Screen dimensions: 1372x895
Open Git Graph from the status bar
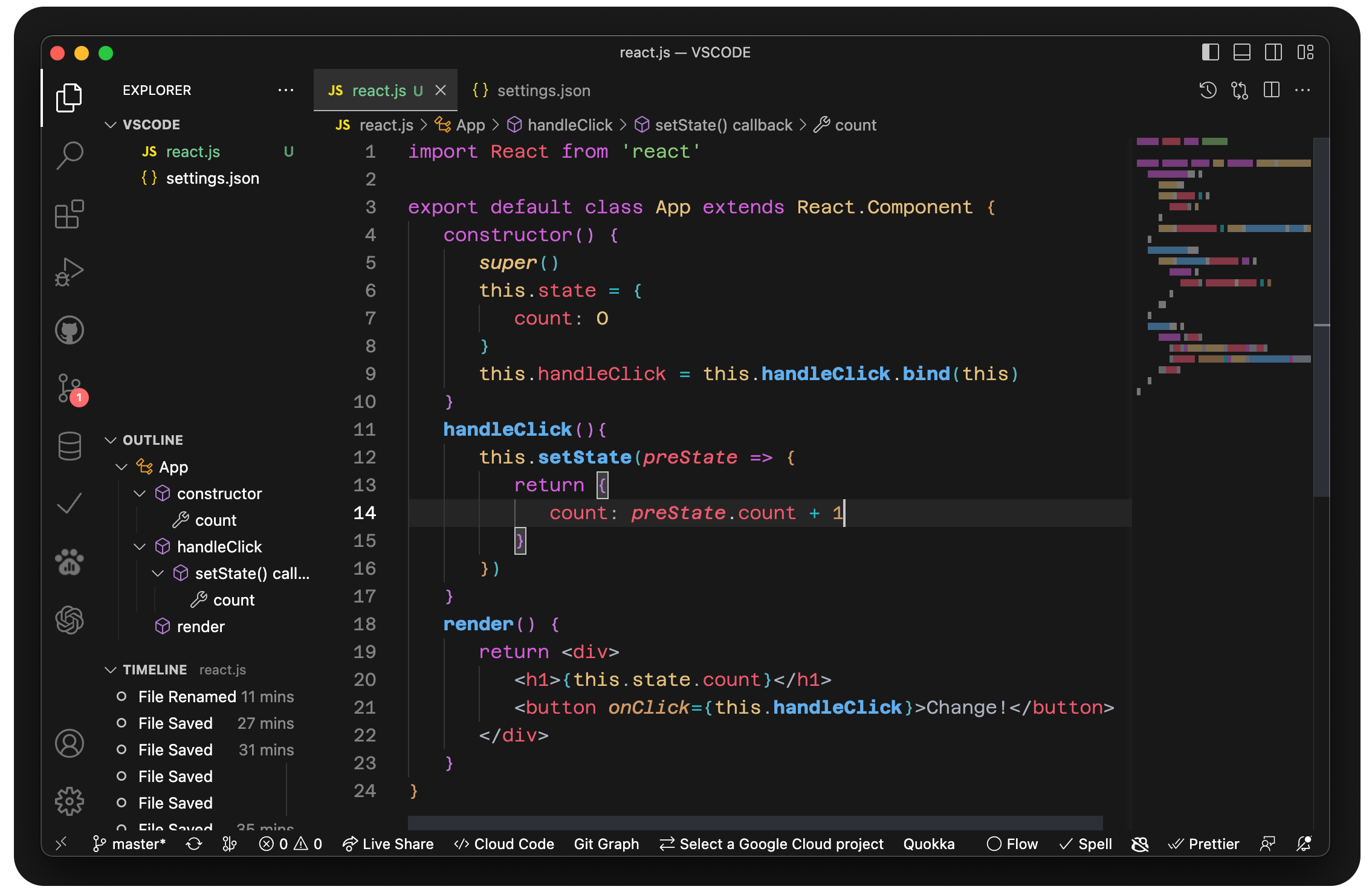coord(606,844)
